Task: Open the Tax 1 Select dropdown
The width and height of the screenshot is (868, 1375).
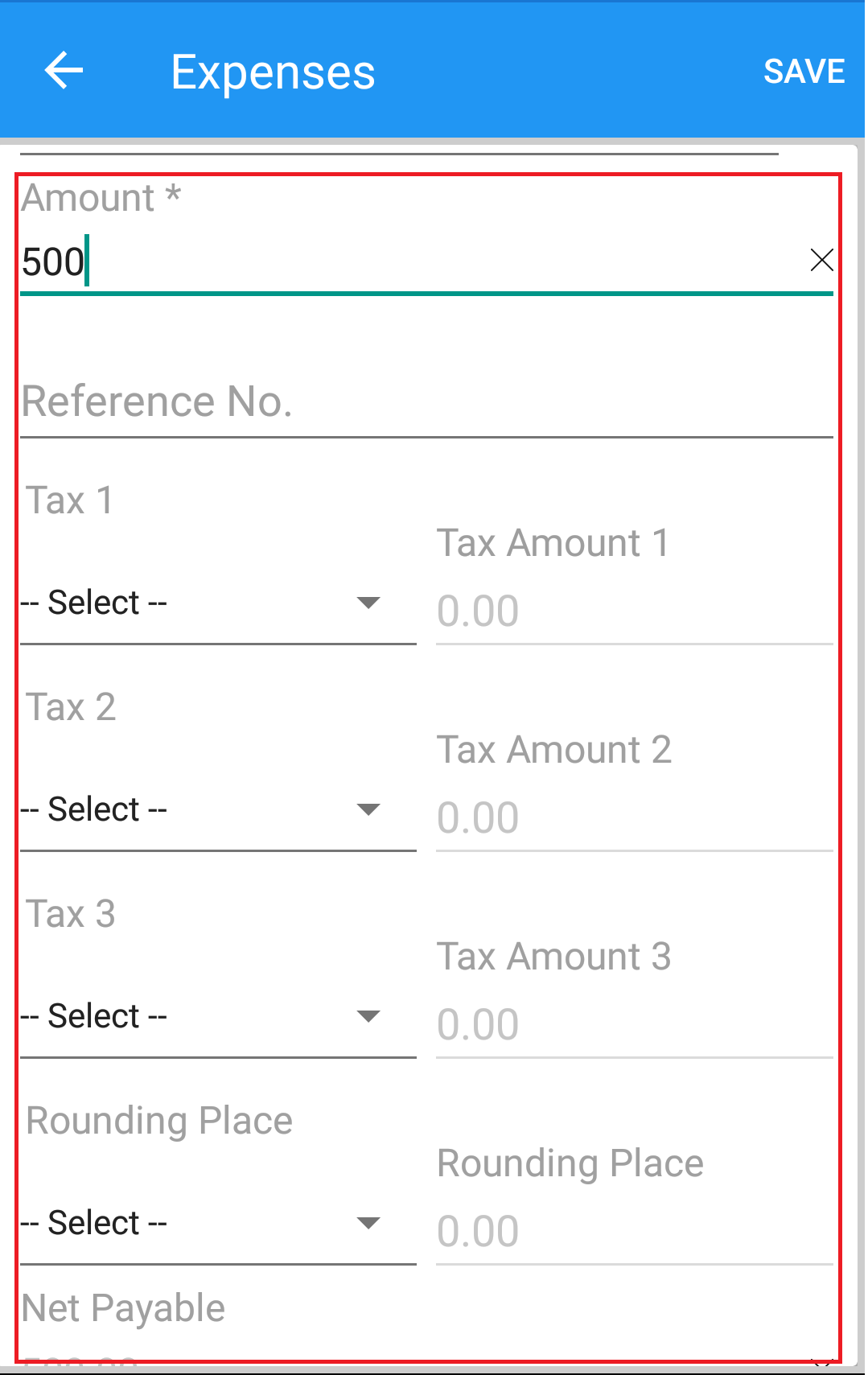Action: click(x=218, y=603)
